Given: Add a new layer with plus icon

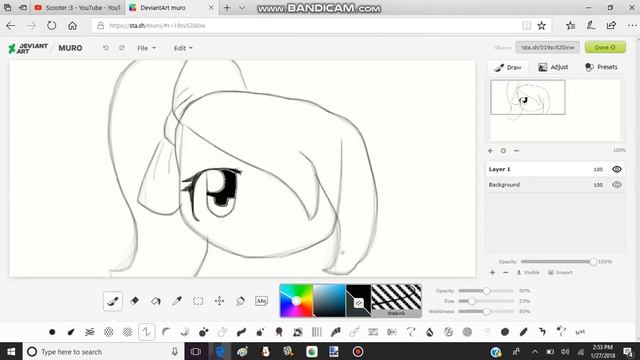Looking at the screenshot, I should point(492,272).
